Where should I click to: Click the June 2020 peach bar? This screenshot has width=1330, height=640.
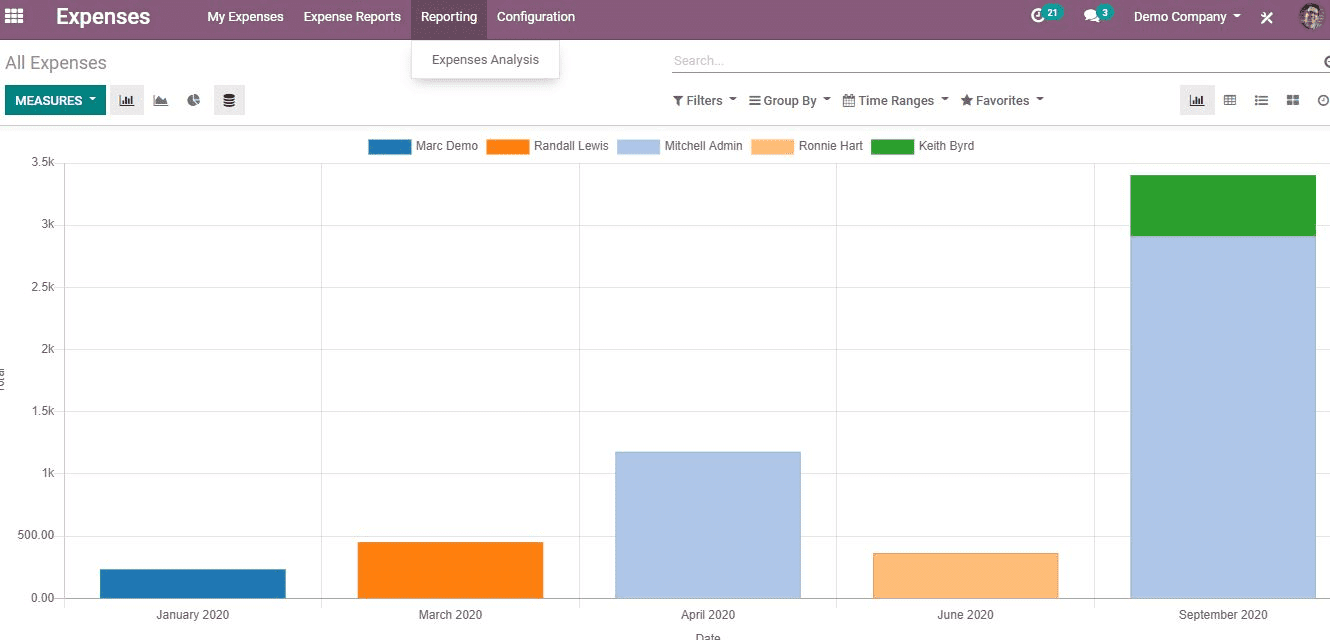coord(965,576)
